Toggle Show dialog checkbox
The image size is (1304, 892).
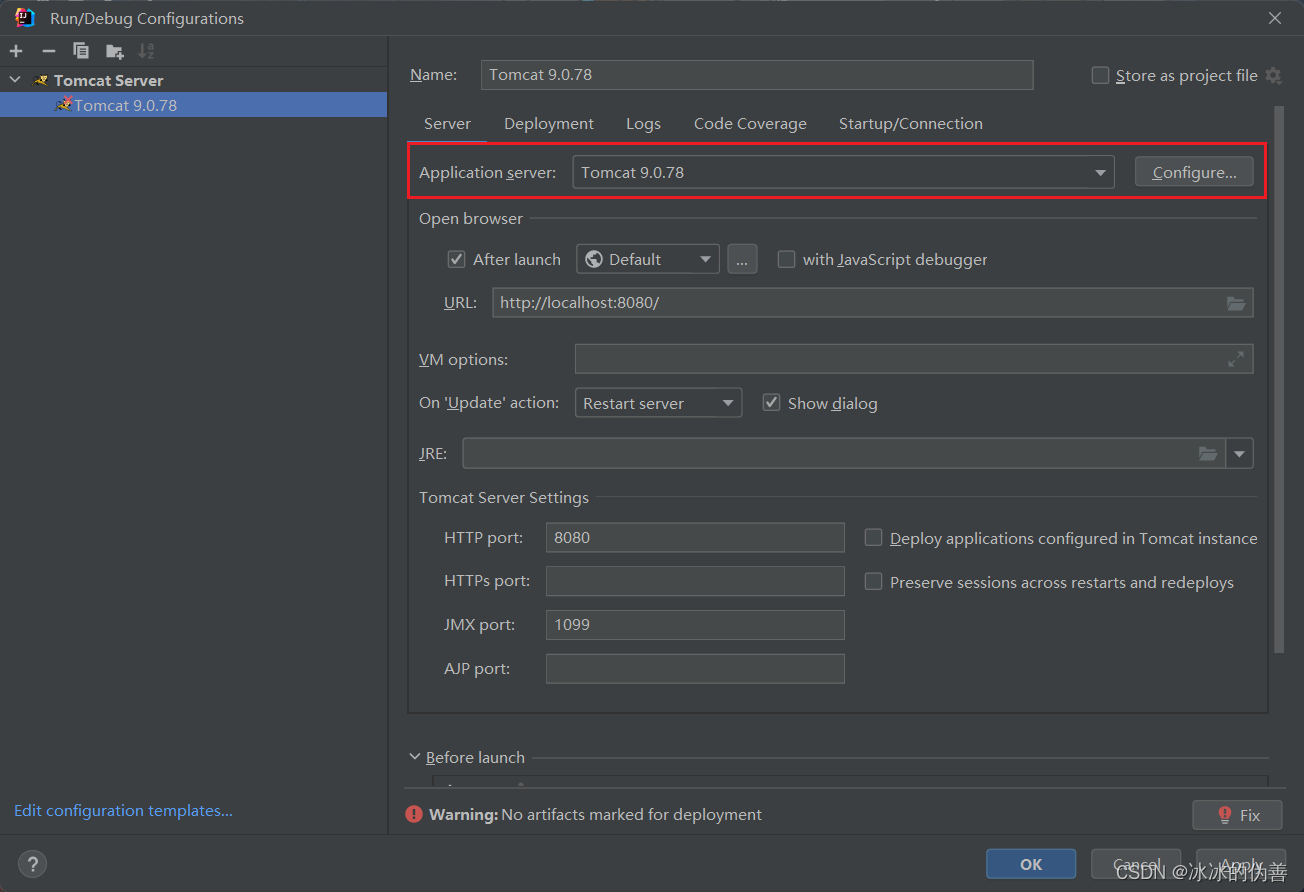pyautogui.click(x=771, y=402)
